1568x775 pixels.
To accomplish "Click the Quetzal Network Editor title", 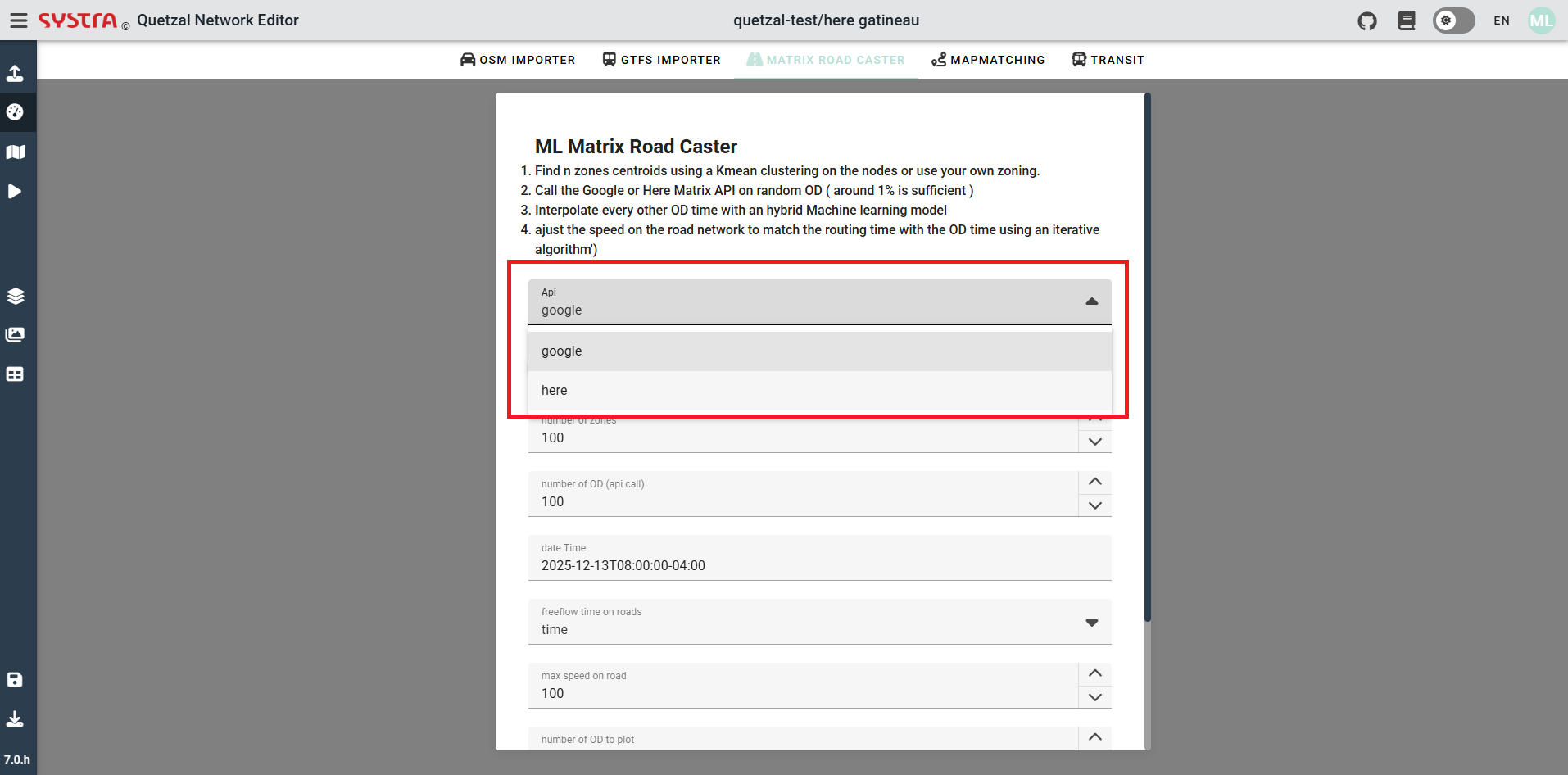I will point(218,20).
